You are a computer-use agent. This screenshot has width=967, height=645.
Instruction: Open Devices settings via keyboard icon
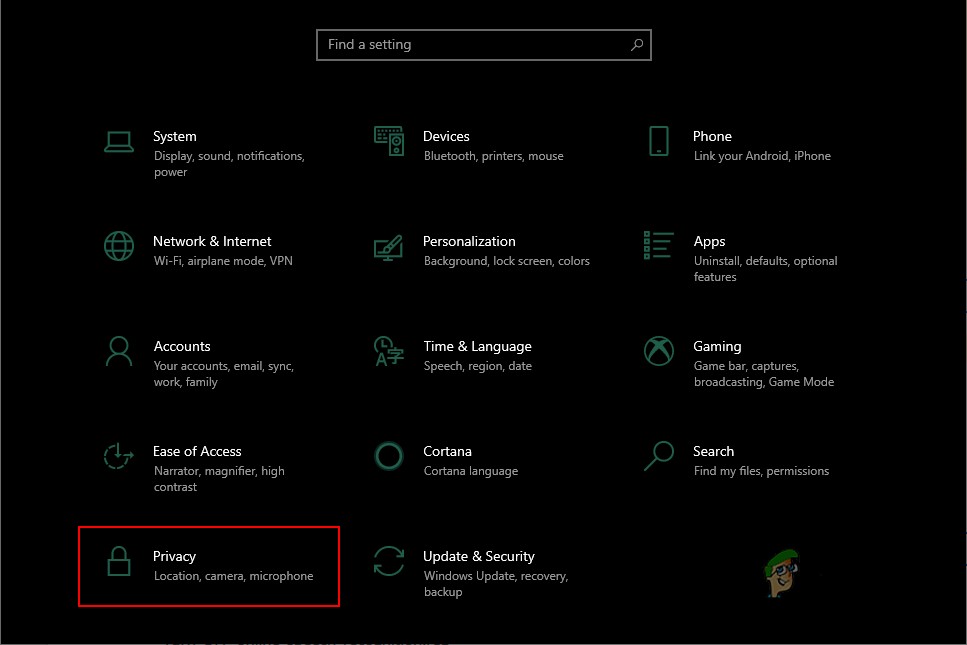tap(389, 141)
